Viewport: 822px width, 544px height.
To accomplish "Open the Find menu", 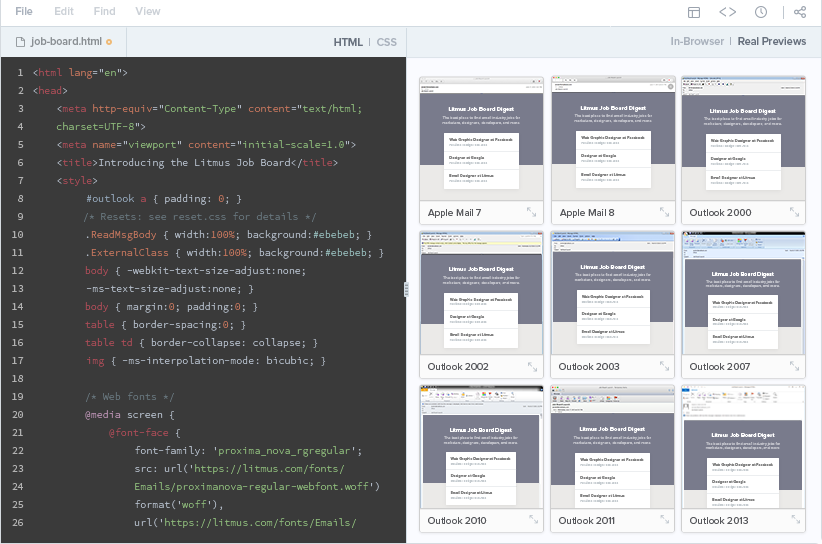I will (x=104, y=12).
